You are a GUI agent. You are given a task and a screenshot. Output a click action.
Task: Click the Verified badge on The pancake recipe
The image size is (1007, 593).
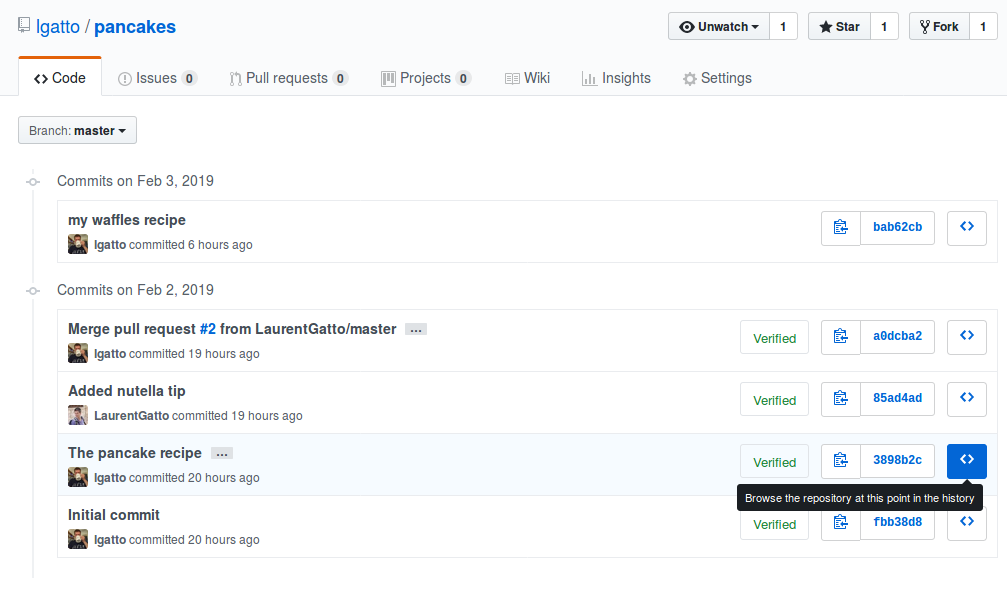[774, 461]
